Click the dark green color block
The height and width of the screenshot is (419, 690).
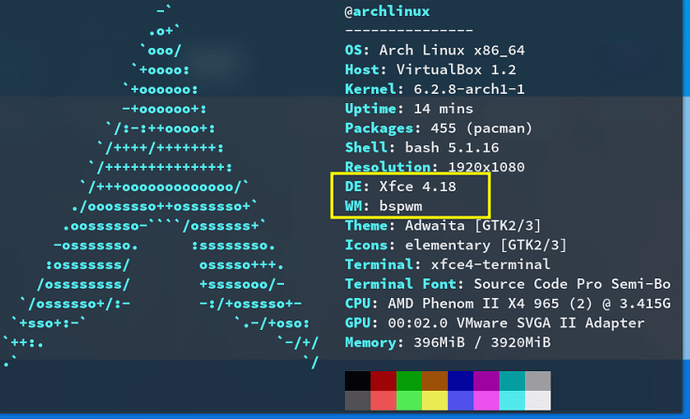409,381
